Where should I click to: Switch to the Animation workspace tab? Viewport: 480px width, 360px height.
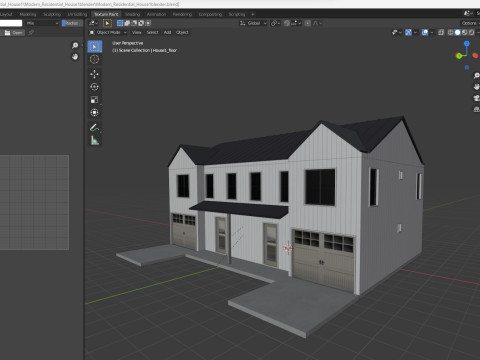(156, 14)
